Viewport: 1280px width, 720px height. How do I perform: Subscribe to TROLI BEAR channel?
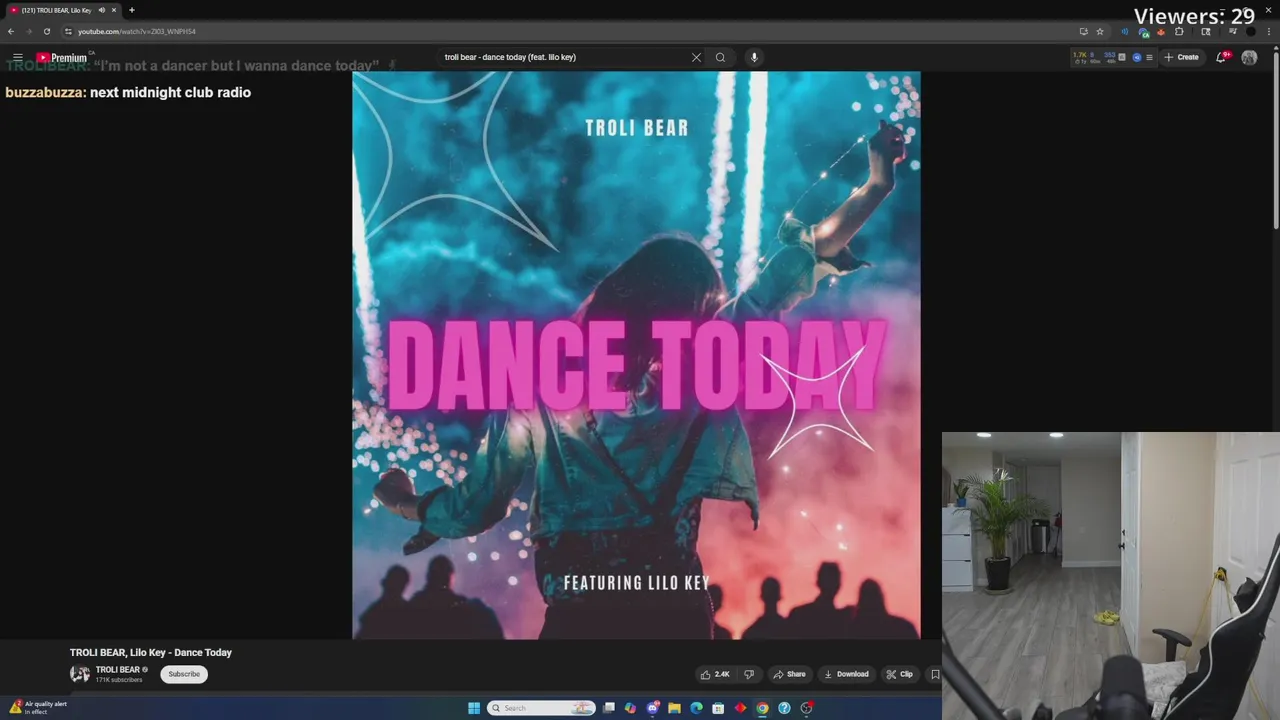tap(184, 674)
